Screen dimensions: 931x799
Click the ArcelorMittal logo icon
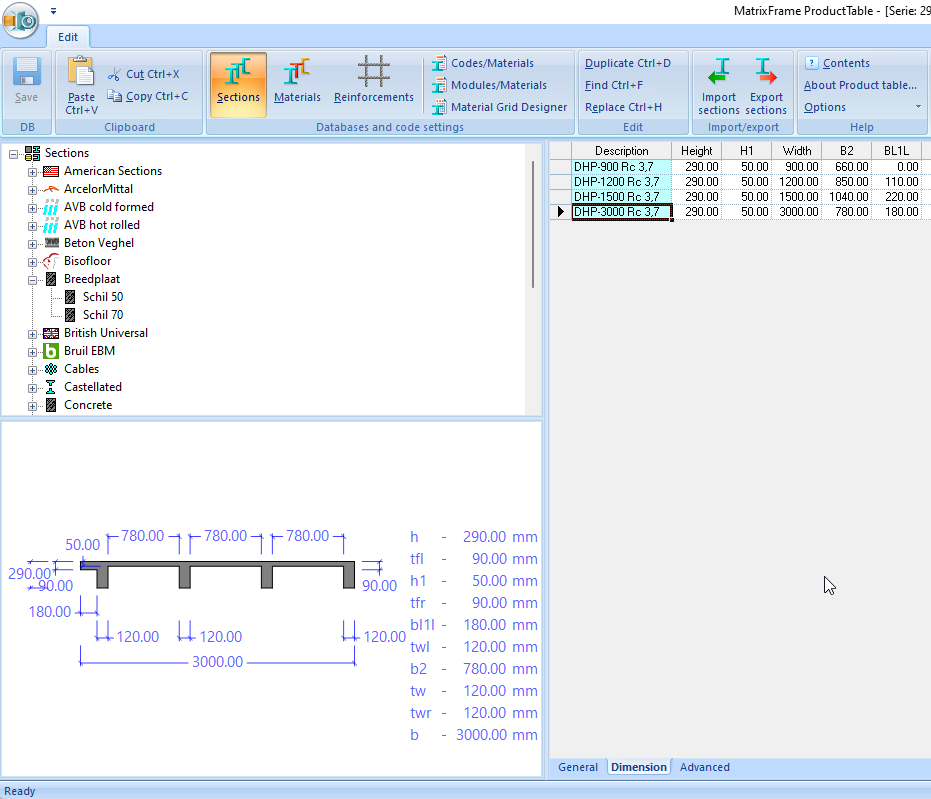51,189
